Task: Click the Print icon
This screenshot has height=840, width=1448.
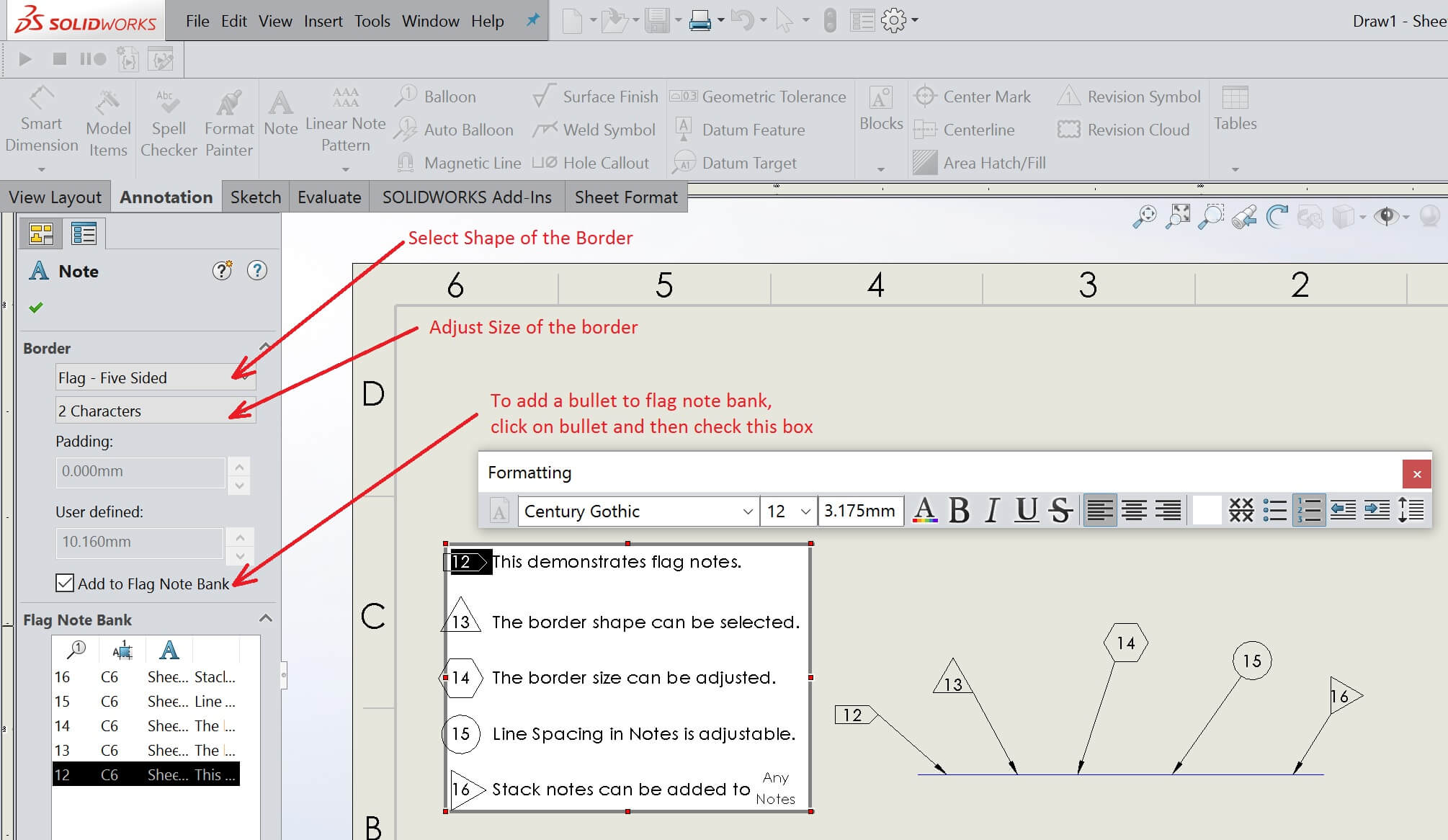Action: [700, 20]
